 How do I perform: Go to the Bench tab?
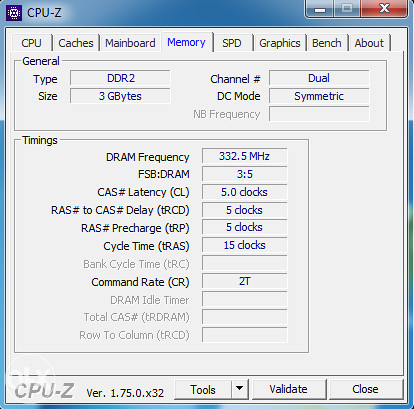(327, 43)
